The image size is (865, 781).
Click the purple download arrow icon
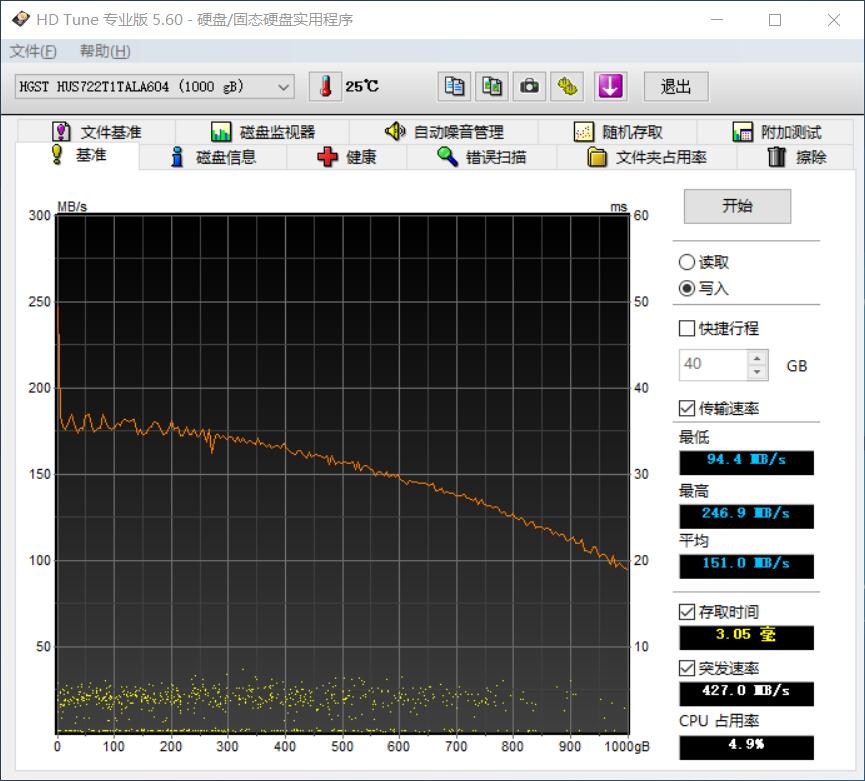click(x=610, y=87)
